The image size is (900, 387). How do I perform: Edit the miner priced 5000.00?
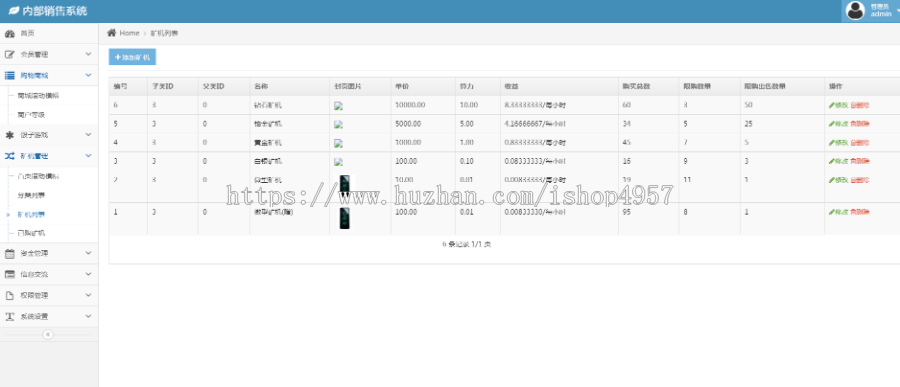838,124
